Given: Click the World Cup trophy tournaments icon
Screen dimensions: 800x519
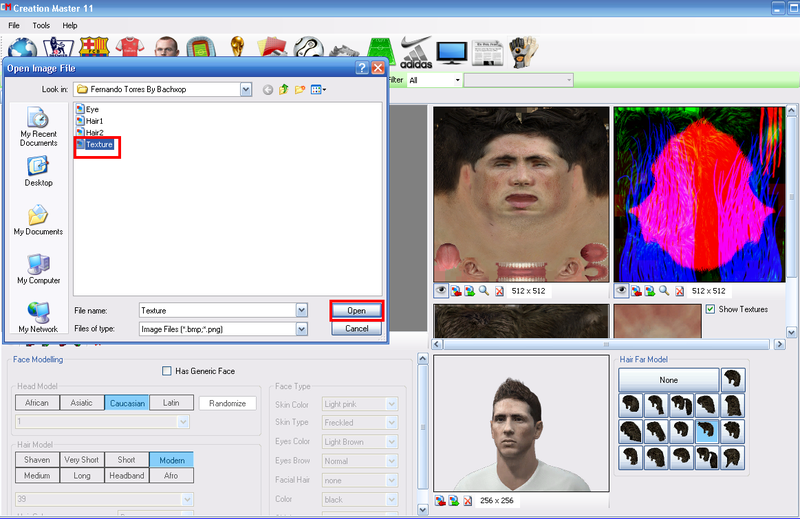Looking at the screenshot, I should coord(237,48).
